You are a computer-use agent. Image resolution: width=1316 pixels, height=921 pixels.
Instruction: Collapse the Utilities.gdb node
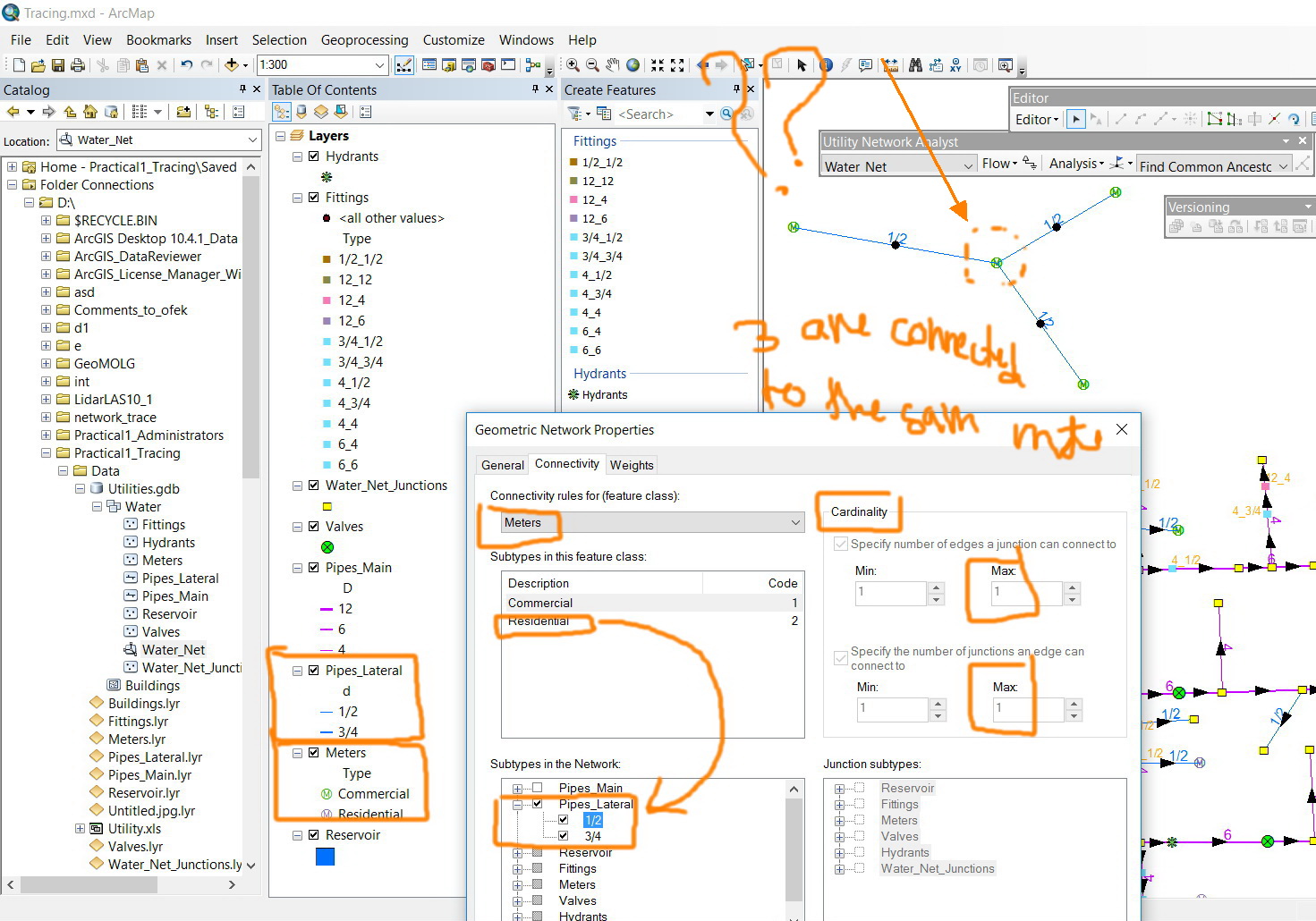(80, 489)
